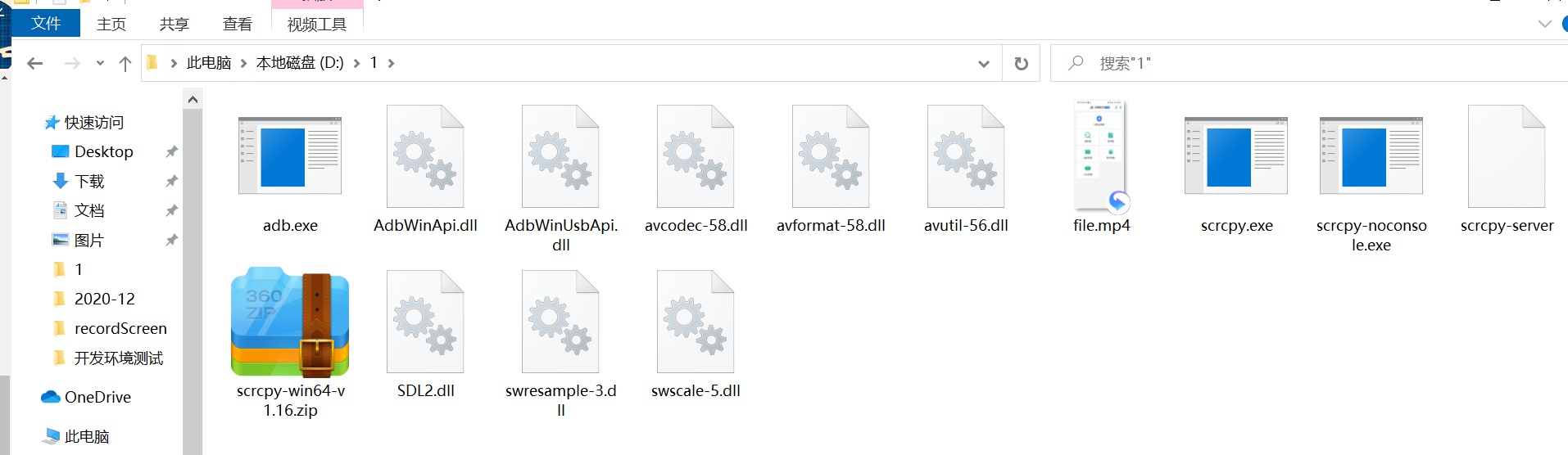Viewport: 1568px width, 455px height.
Task: Select the scrcpy.exe application icon
Action: pyautogui.click(x=1236, y=155)
